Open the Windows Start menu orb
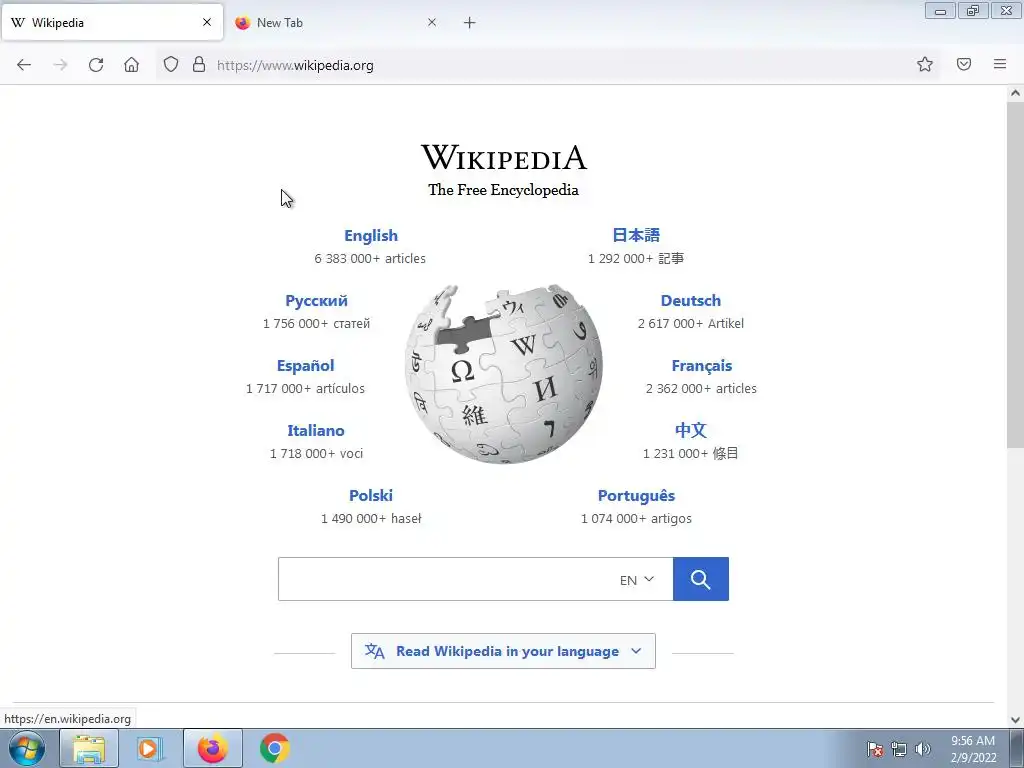The width and height of the screenshot is (1024, 768). pos(27,748)
